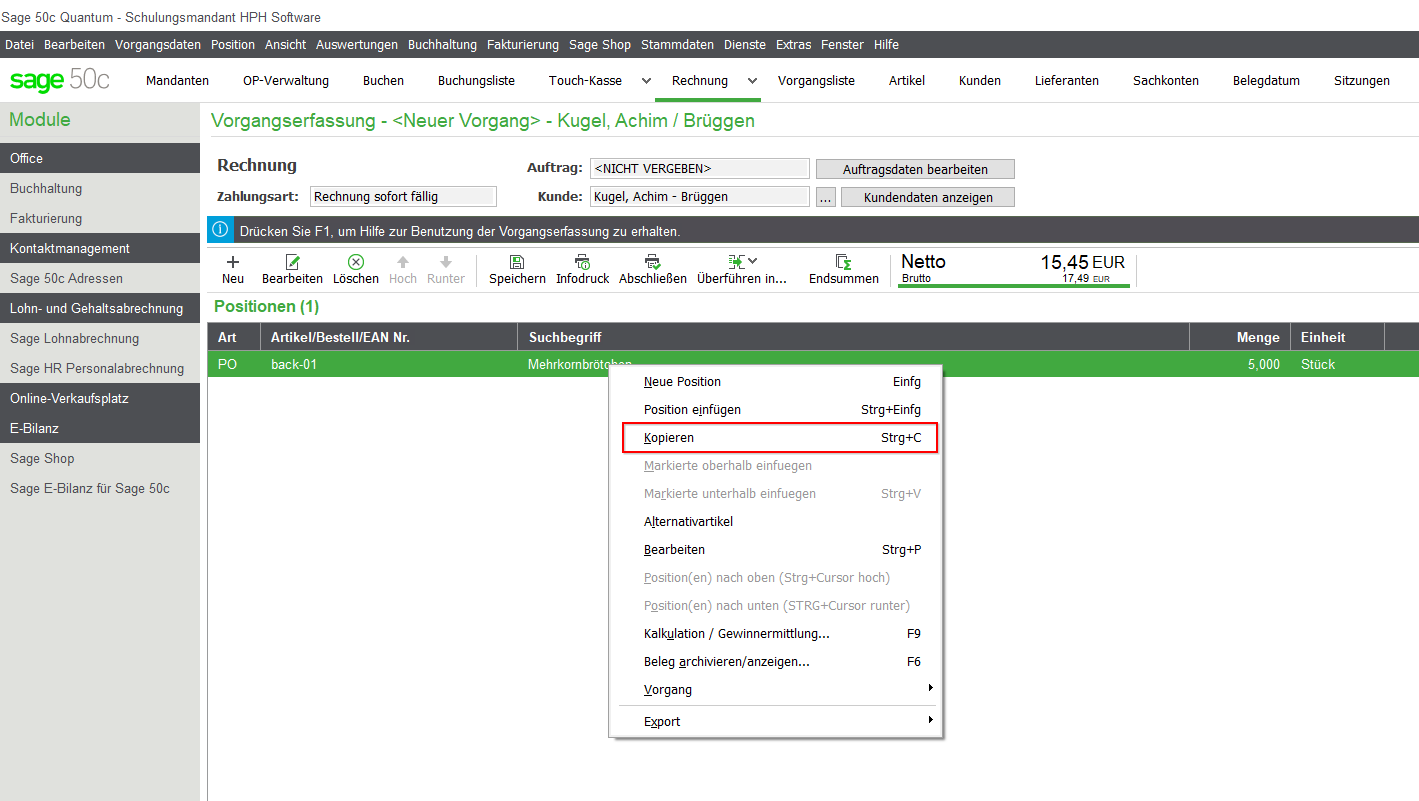
Task: Click Auftragsdaten bearbeiten button
Action: [915, 169]
